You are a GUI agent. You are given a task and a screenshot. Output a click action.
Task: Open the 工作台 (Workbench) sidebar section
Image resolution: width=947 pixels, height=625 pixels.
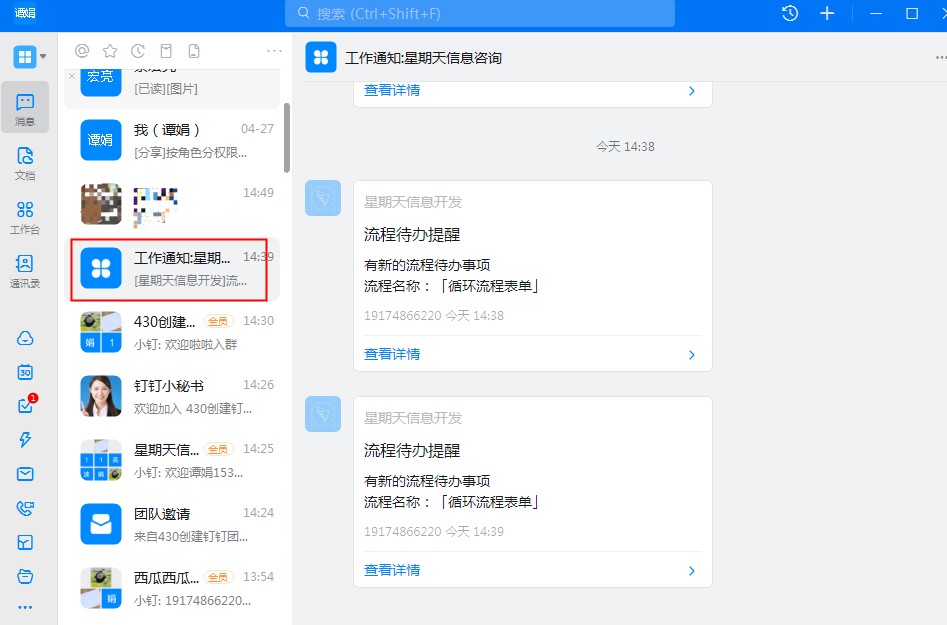click(x=25, y=215)
